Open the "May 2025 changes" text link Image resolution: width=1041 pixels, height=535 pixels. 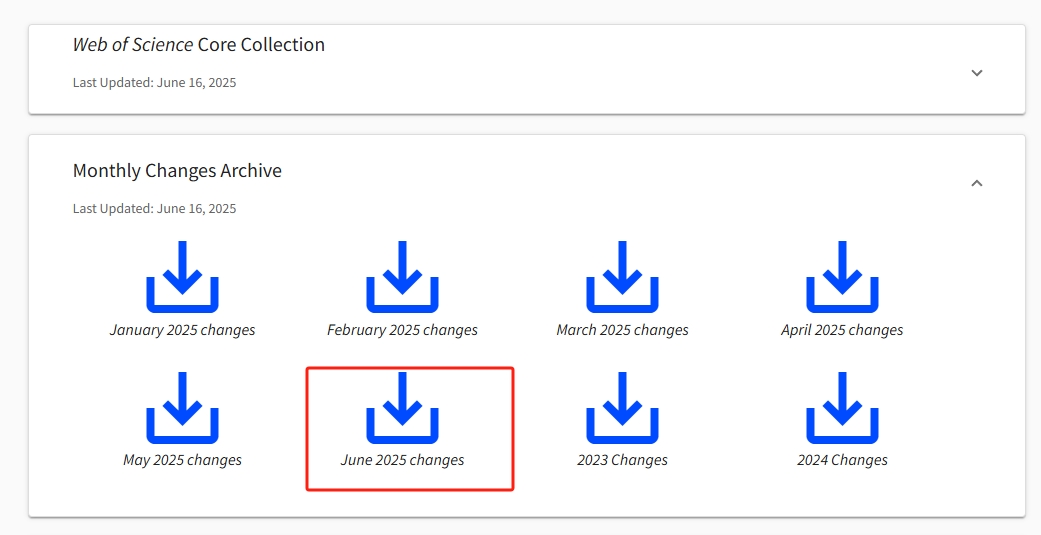[182, 460]
